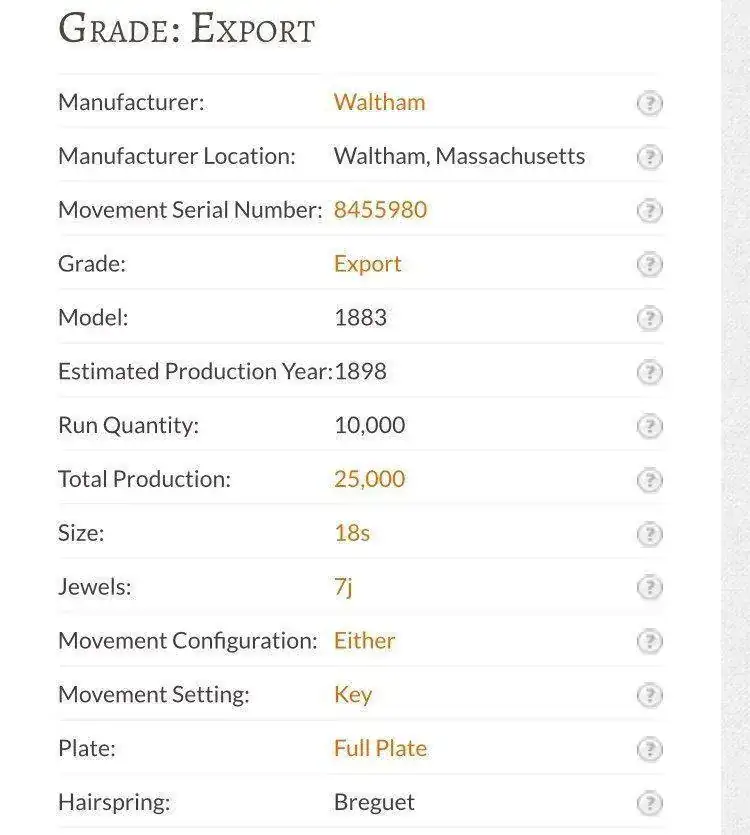Open the 25,000 total production link
The image size is (750, 835).
(370, 479)
